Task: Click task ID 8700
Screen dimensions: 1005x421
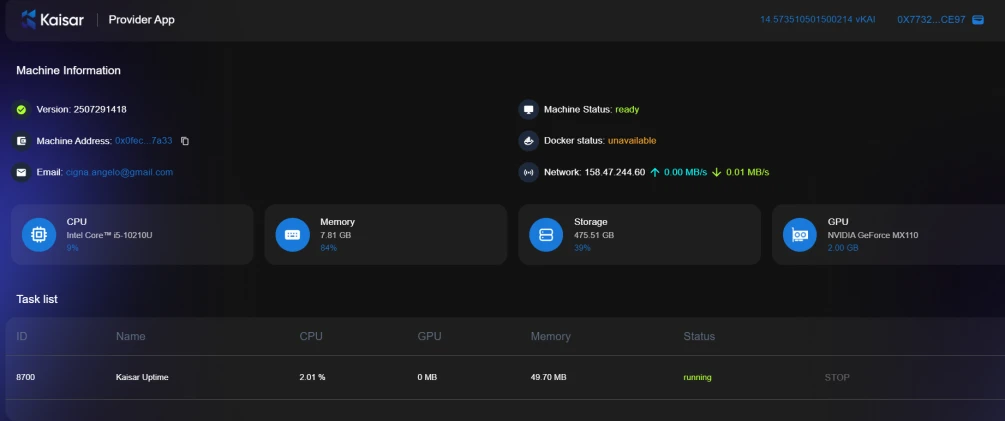Action: pos(26,377)
